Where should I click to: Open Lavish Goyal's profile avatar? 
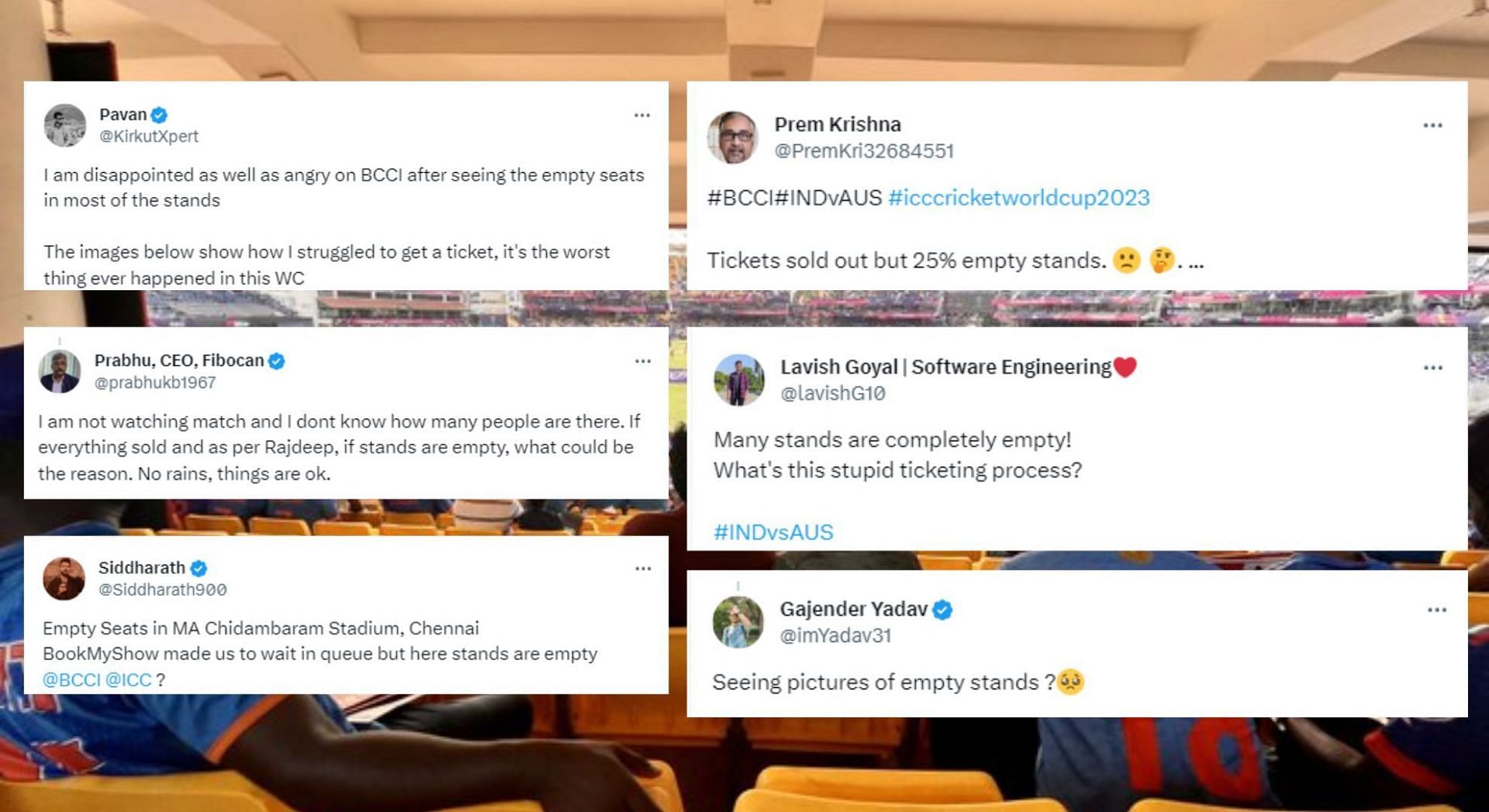click(738, 380)
